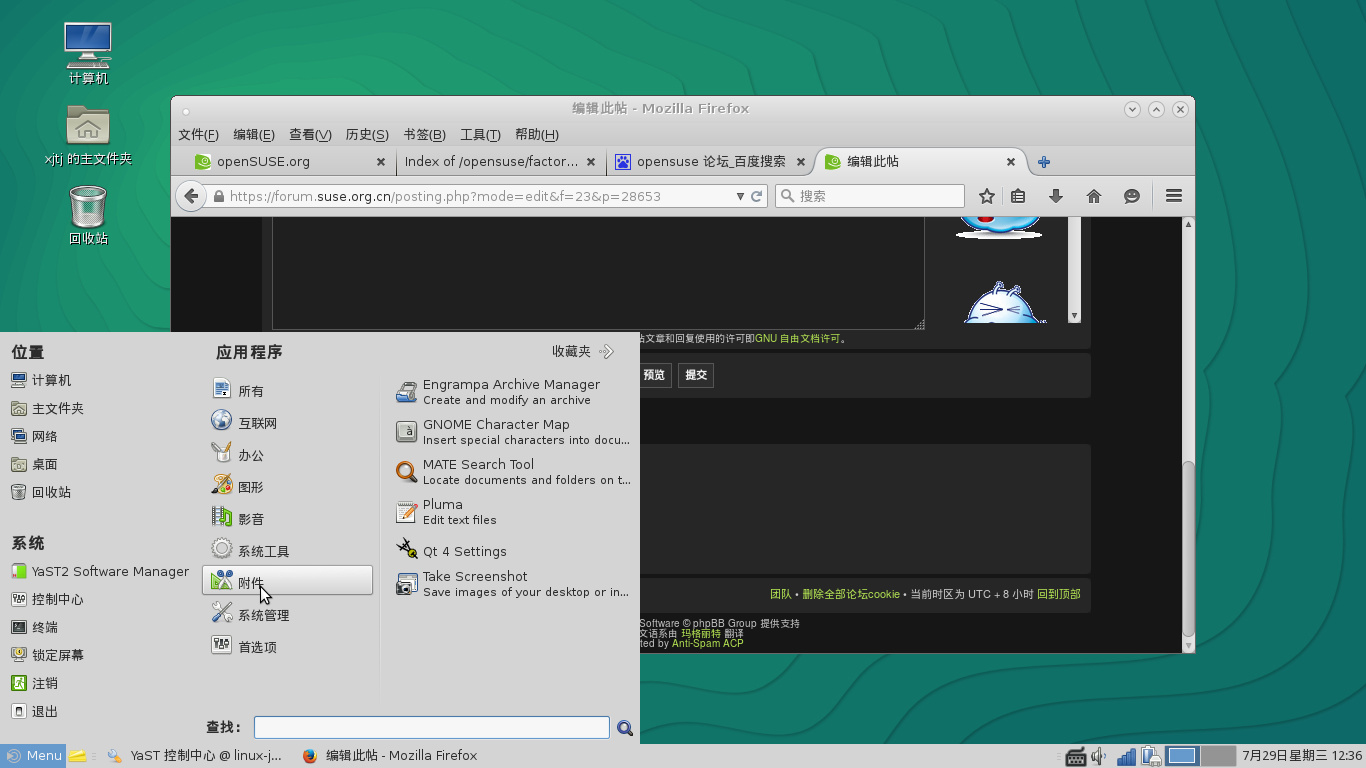Open 回收站 desktop icon
This screenshot has width=1366, height=768.
click(88, 215)
